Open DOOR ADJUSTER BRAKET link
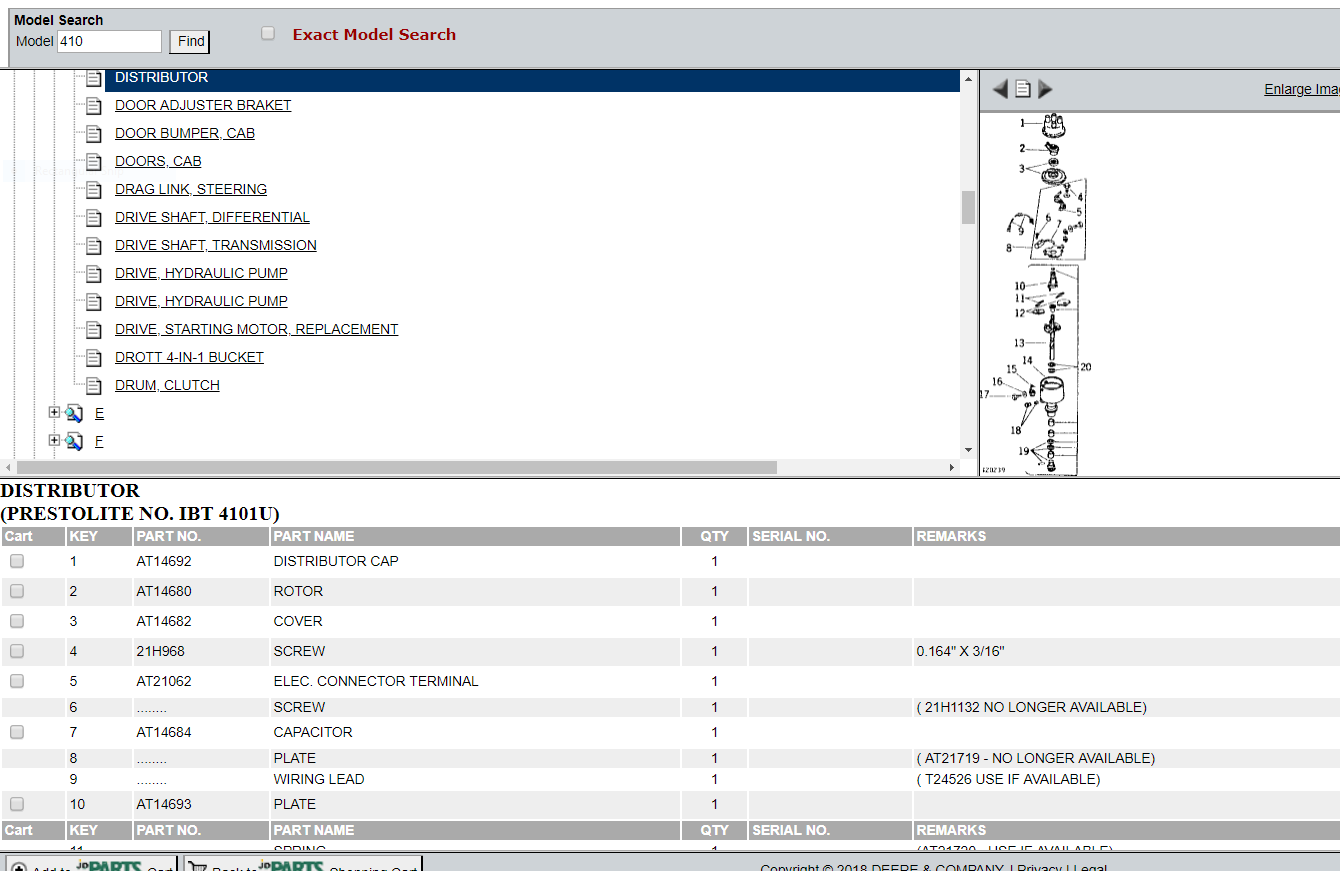The image size is (1340, 871). (203, 105)
